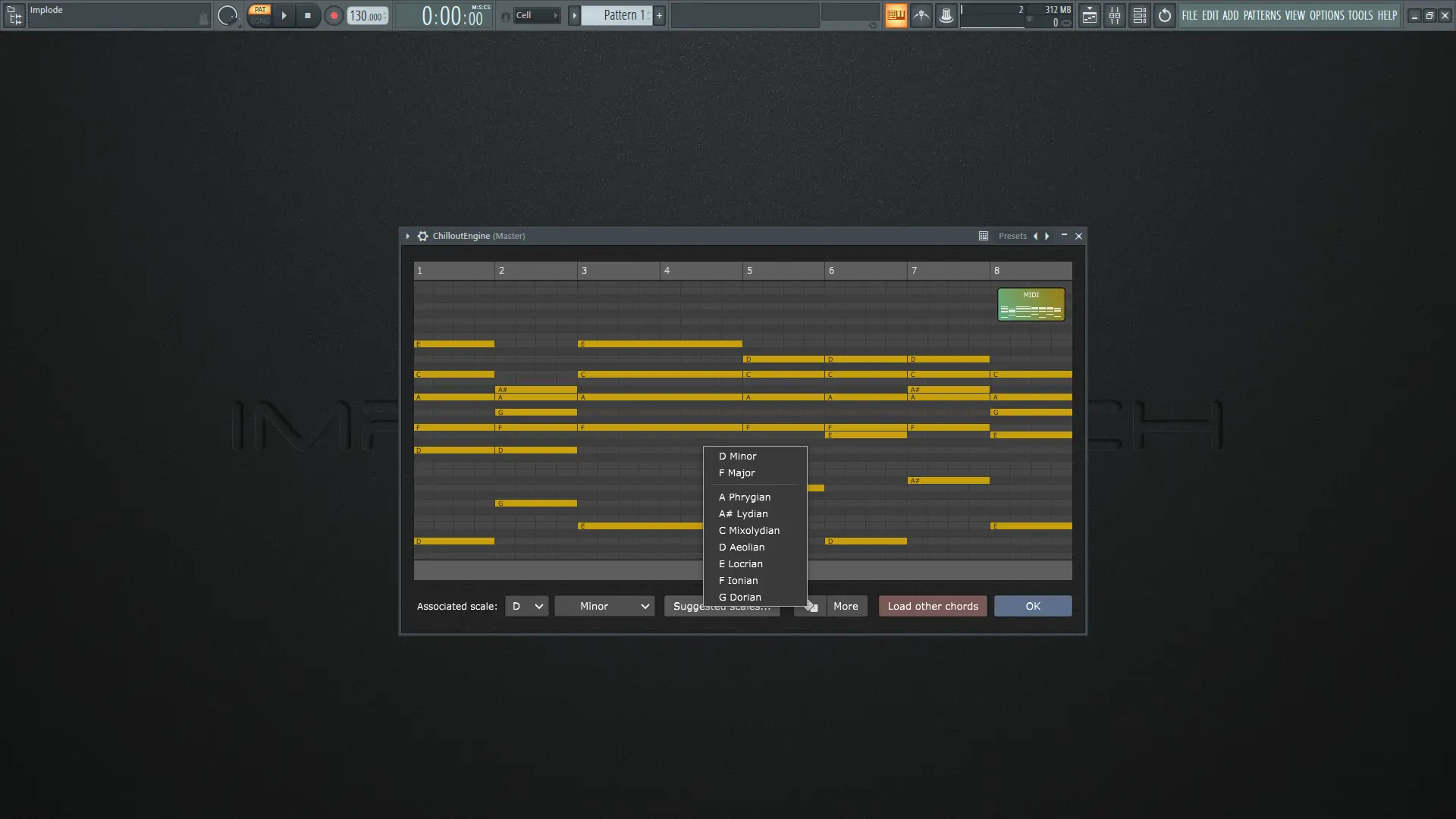Select A Phrygian from scale list
This screenshot has height=819, width=1456.
[x=745, y=497]
